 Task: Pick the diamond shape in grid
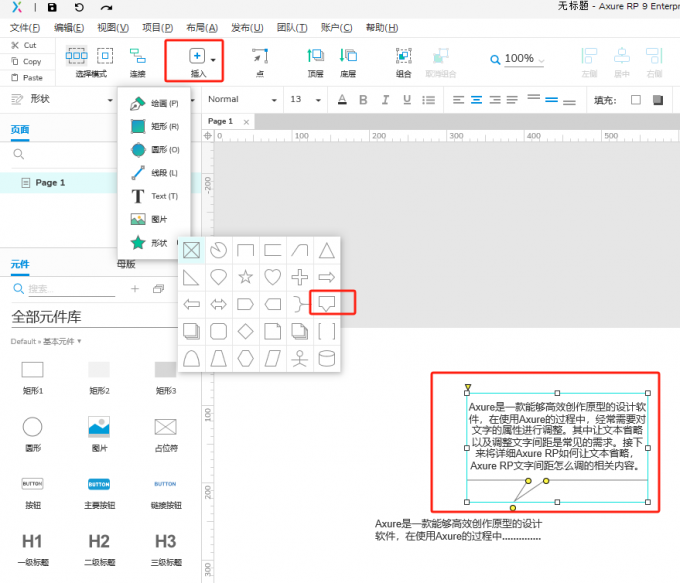tap(246, 331)
